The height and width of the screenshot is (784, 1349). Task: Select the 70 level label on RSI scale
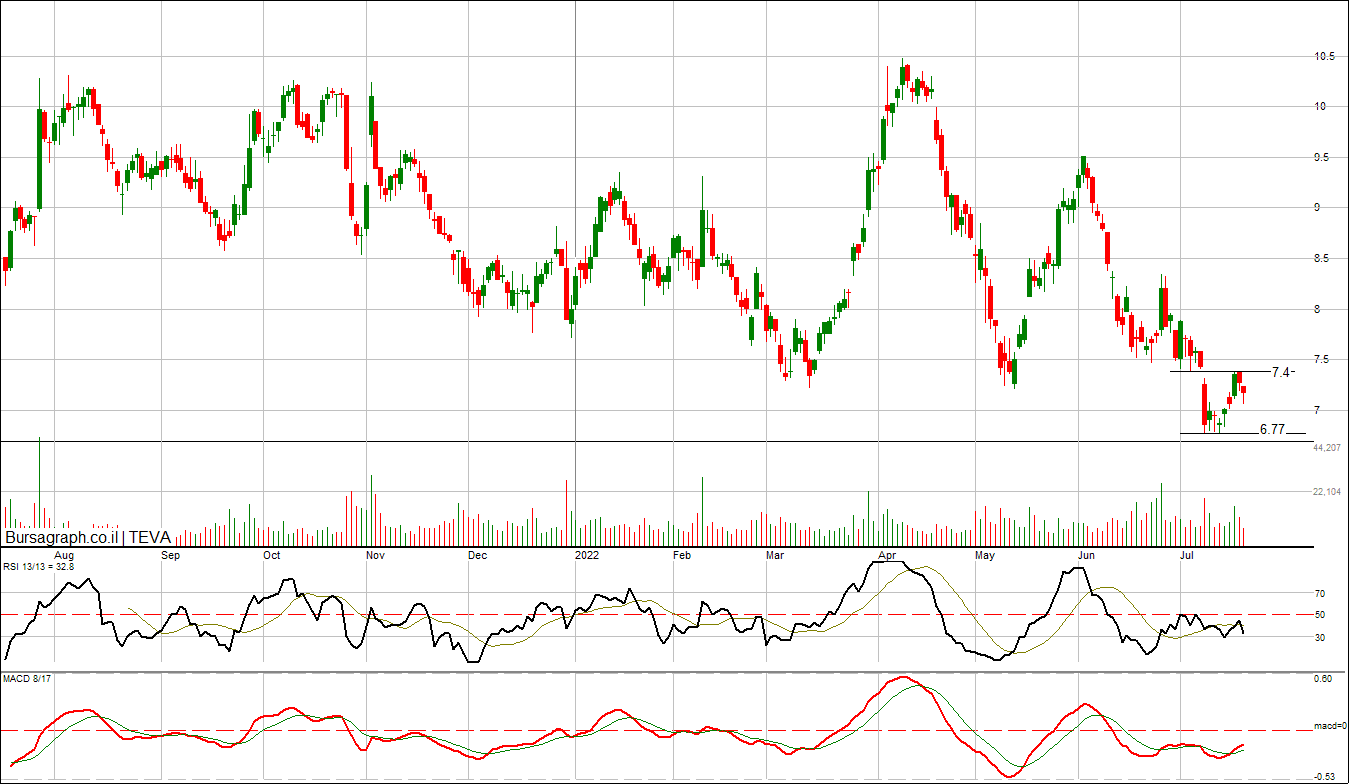(1320, 593)
